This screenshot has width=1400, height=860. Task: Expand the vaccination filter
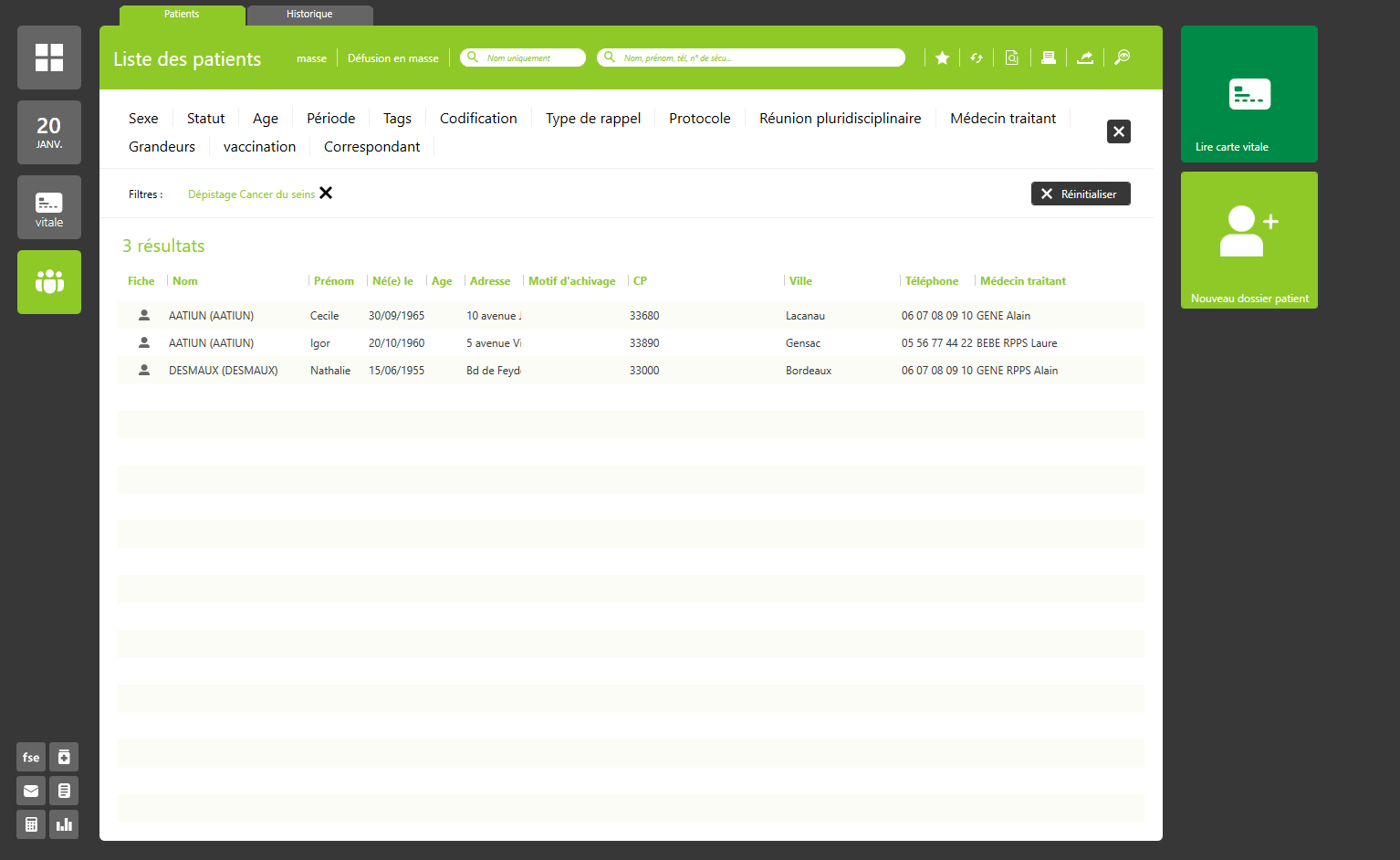pos(259,147)
